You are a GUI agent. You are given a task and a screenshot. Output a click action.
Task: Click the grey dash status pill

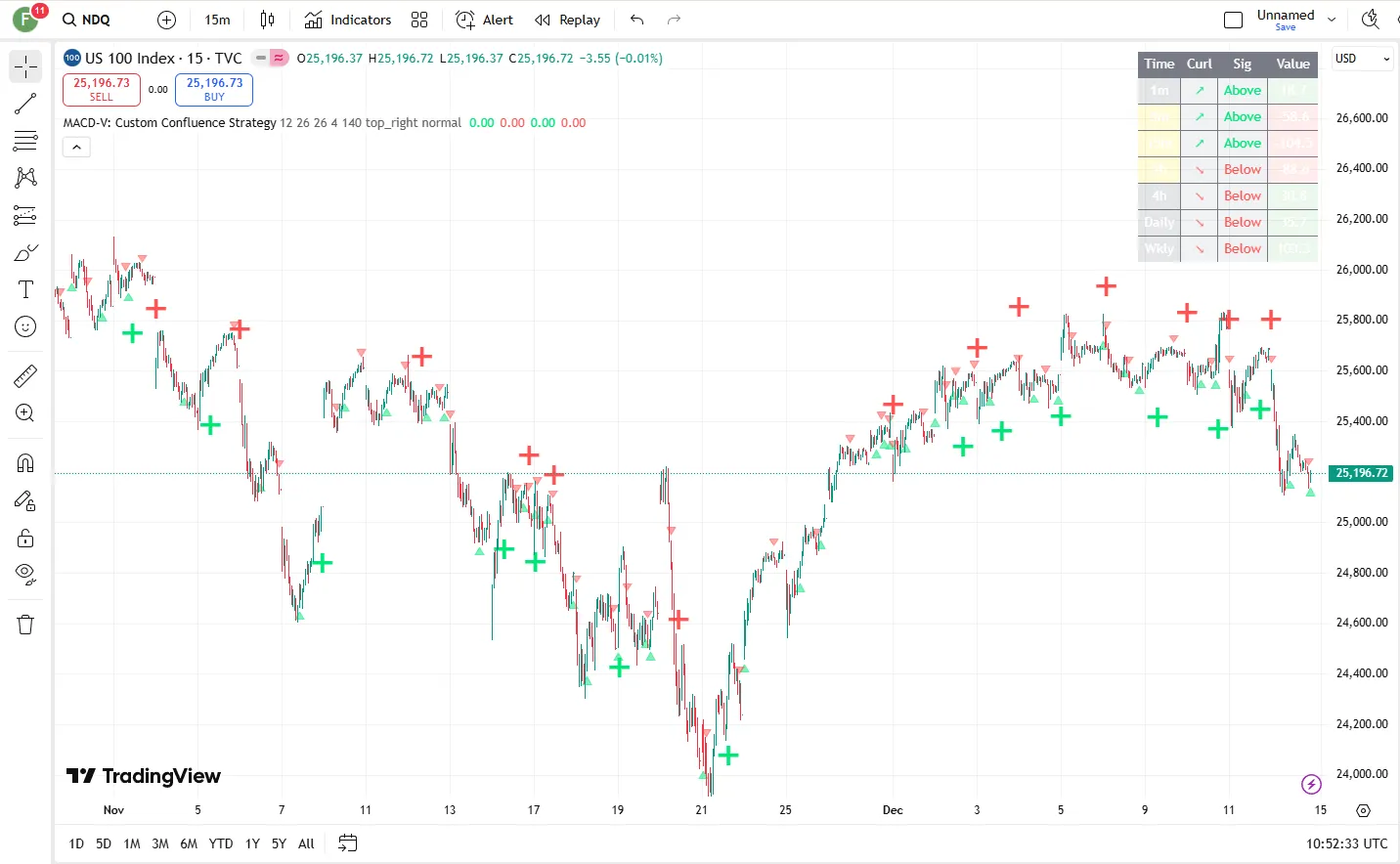(x=261, y=58)
